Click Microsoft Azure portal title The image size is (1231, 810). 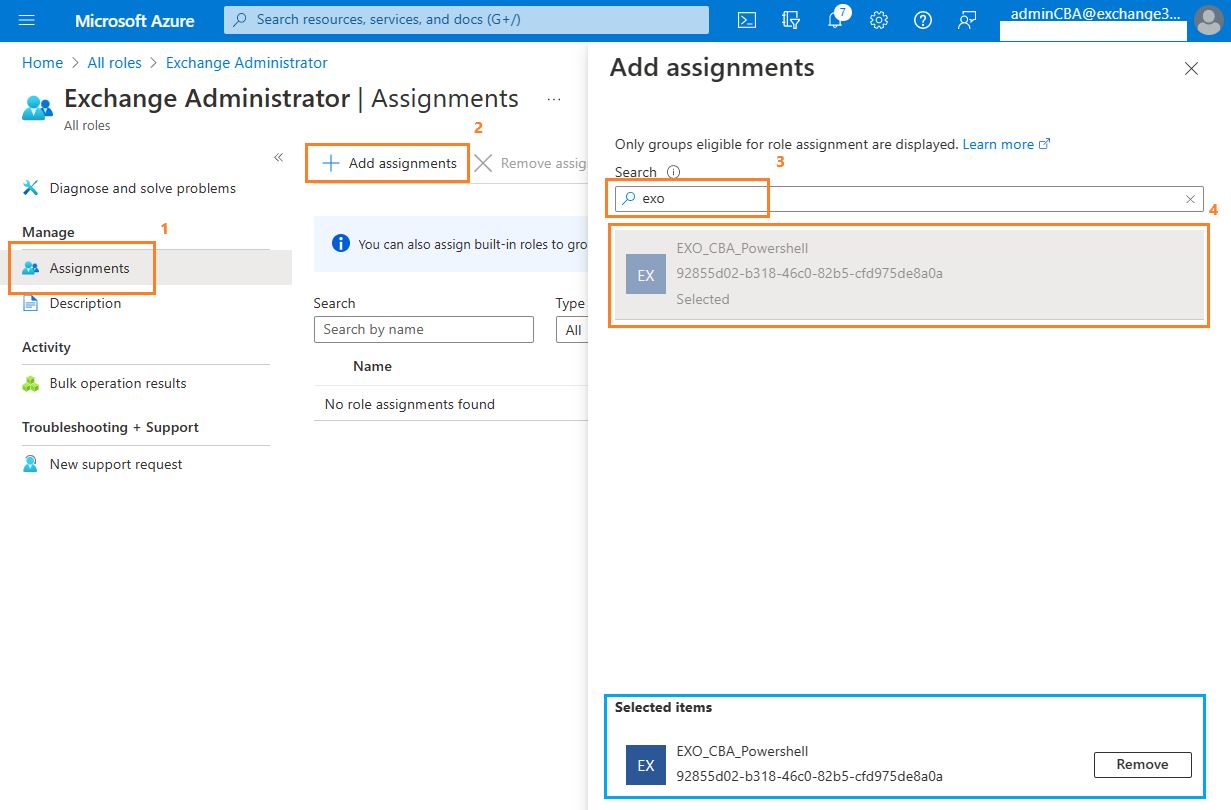coord(135,20)
